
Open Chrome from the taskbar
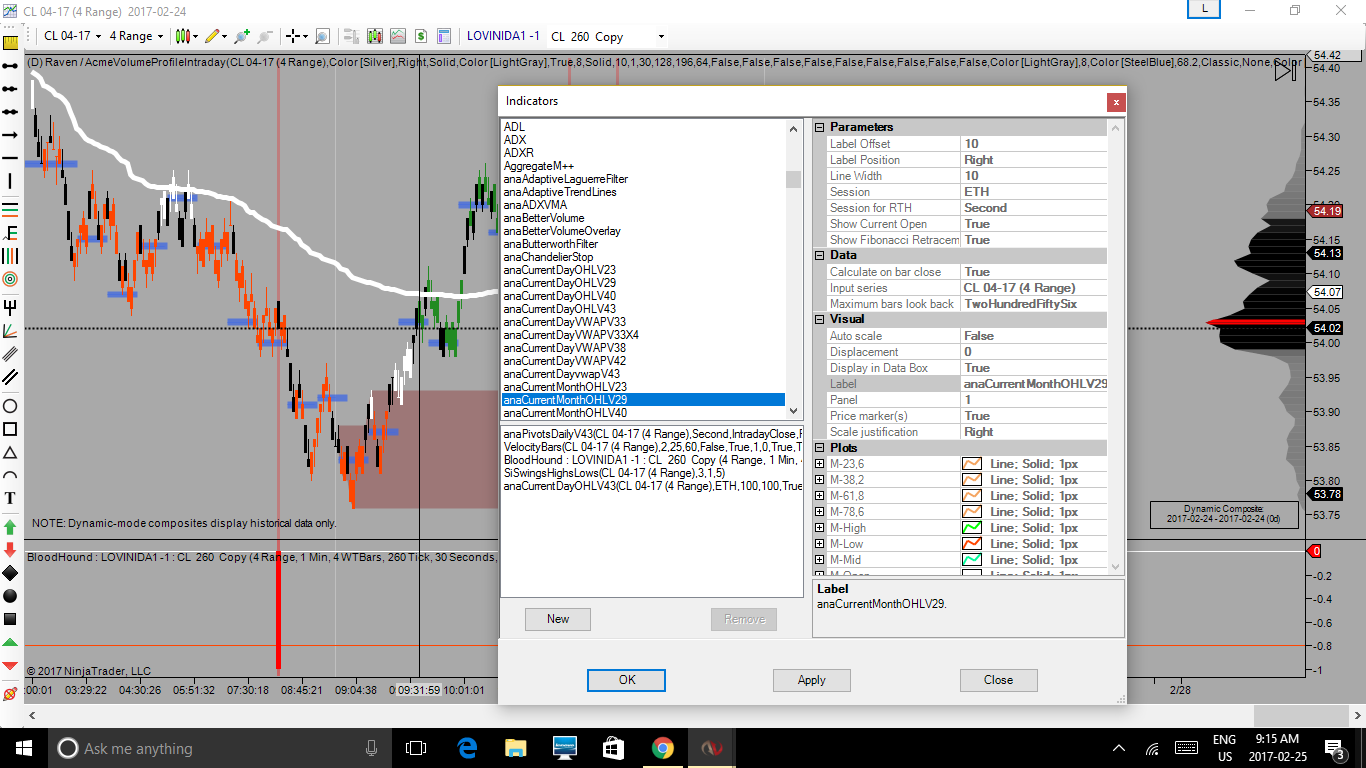coord(662,748)
